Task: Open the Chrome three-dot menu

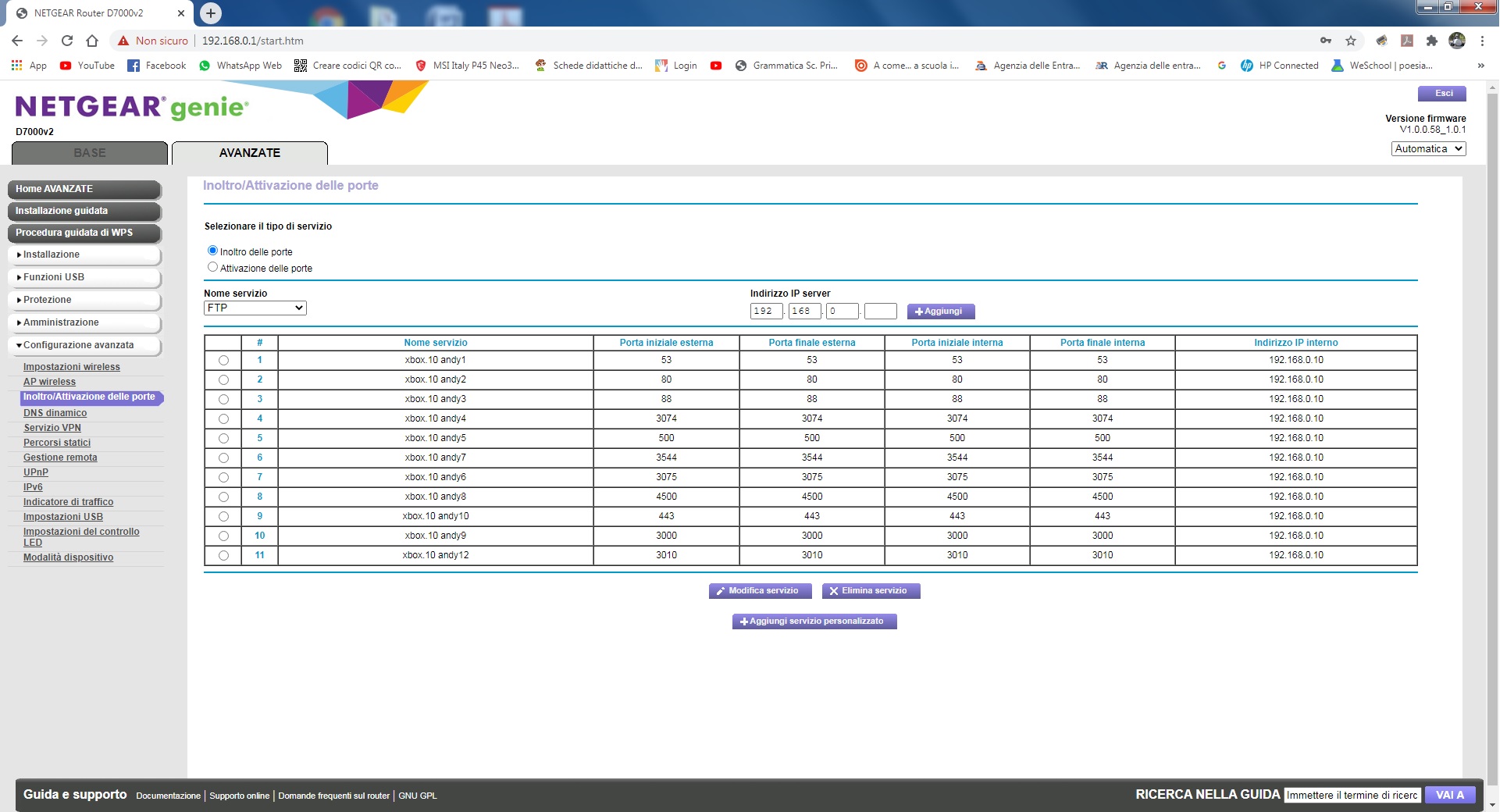Action: 1482,41
